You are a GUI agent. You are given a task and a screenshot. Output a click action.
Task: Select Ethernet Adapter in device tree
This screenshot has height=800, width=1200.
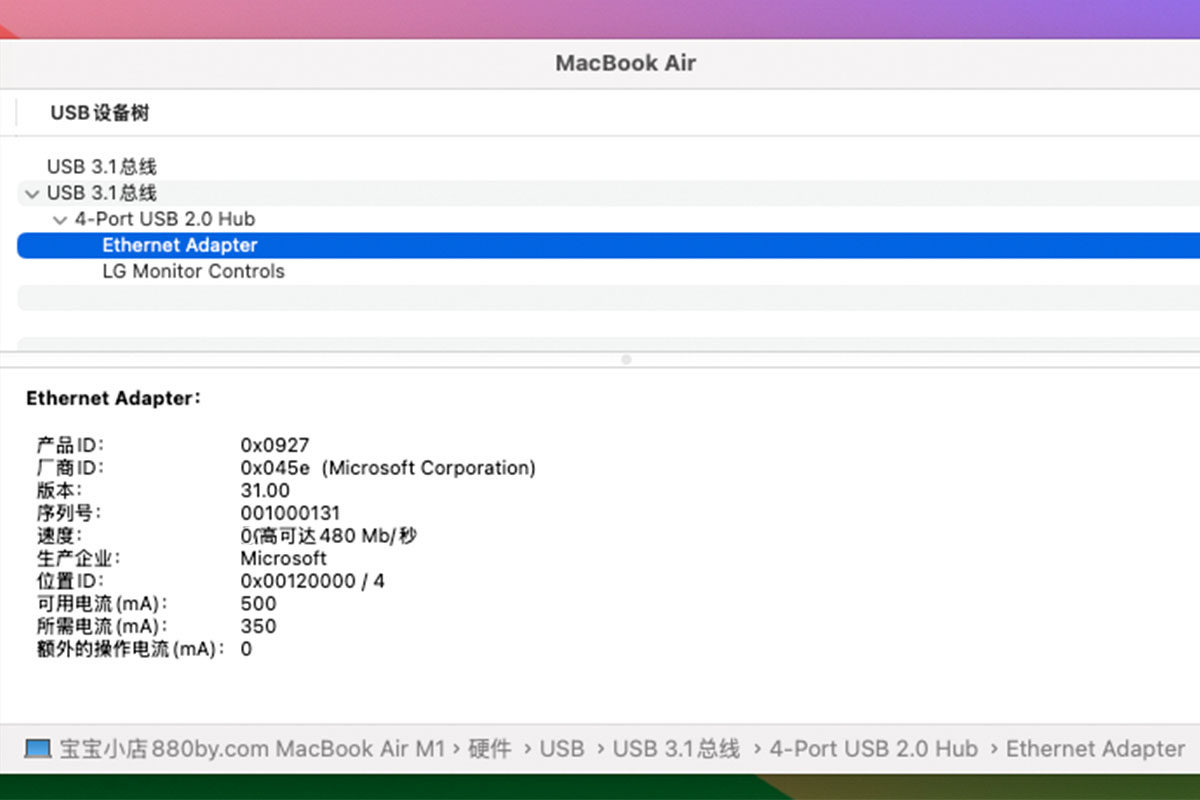pos(608,245)
